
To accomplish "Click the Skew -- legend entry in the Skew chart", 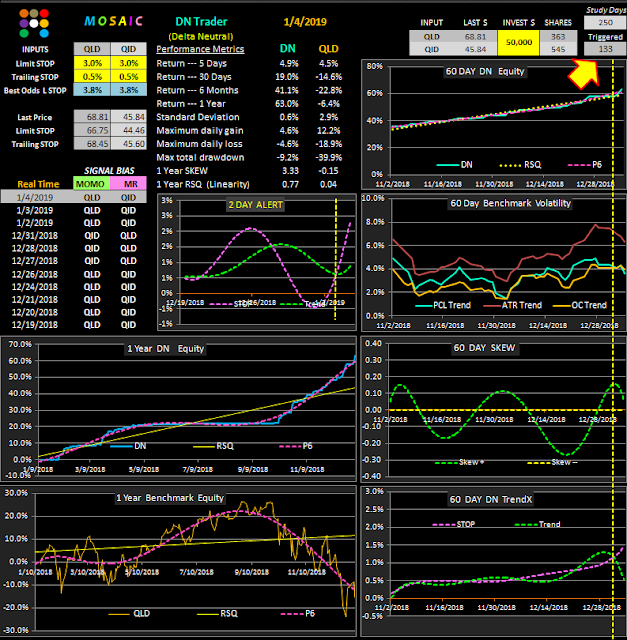I will pyautogui.click(x=552, y=462).
